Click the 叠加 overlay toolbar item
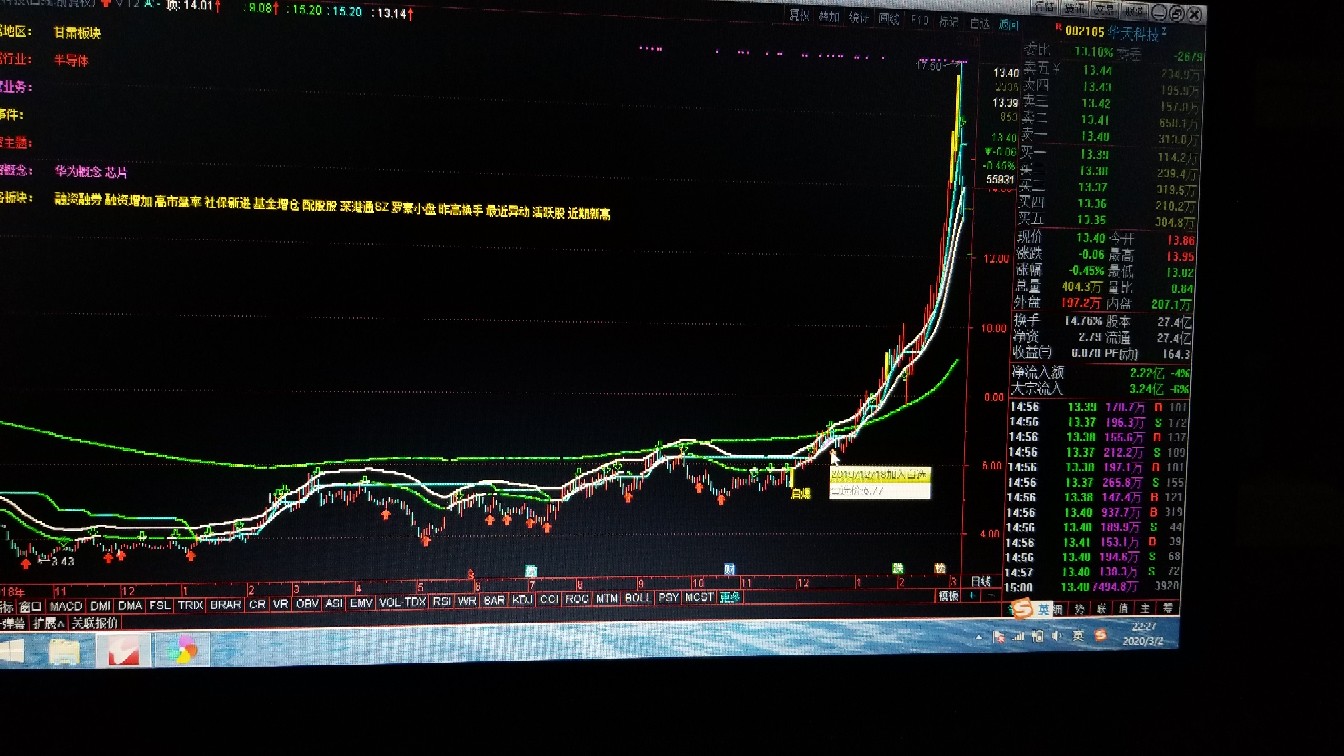The image size is (1344, 756). pos(829,16)
